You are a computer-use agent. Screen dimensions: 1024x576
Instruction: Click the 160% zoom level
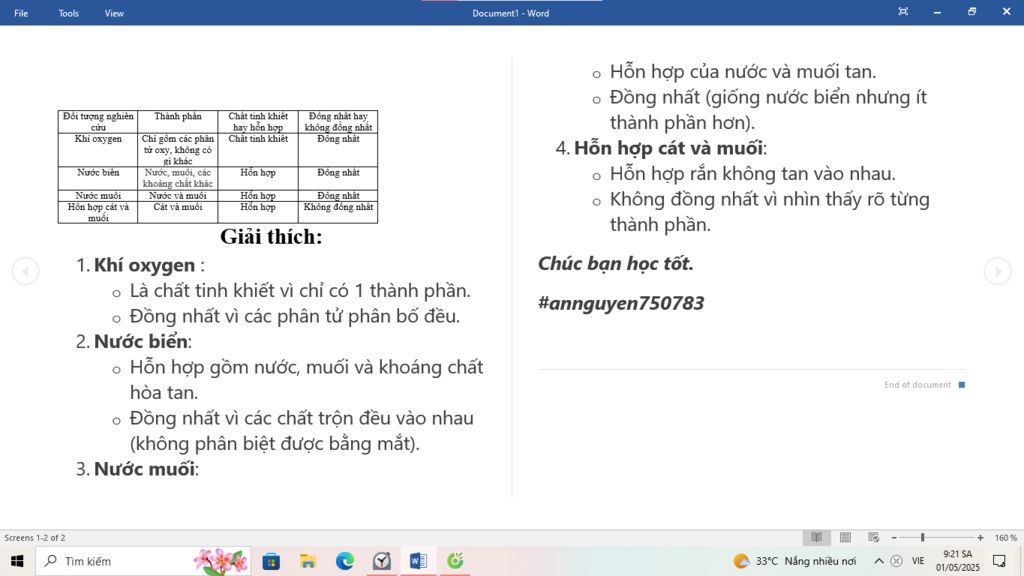[1005, 538]
